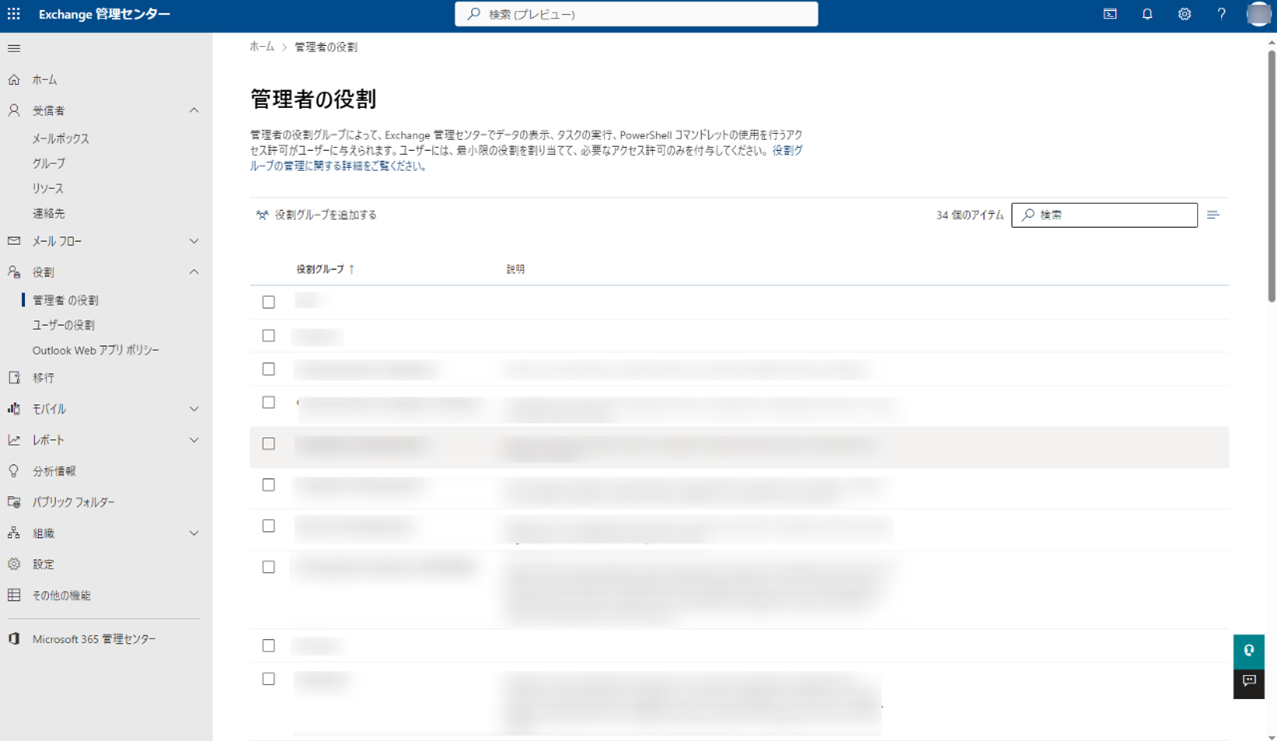Open ユーザーの役割 in sidebar
This screenshot has width=1277, height=741.
point(63,325)
